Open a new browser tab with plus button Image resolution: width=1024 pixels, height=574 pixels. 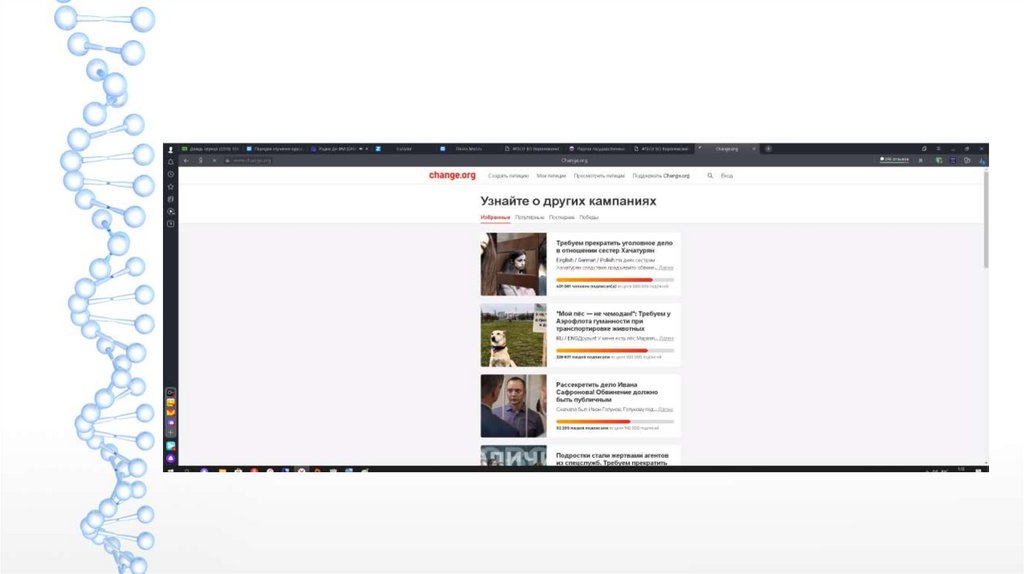click(x=769, y=149)
